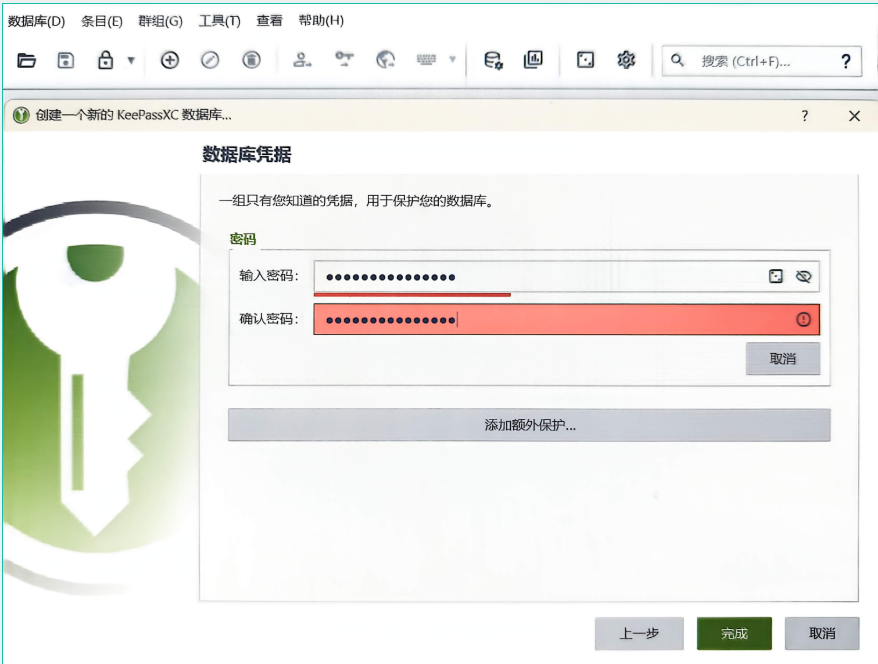Open the 工具(T) menu
This screenshot has width=878, height=664.
[219, 20]
